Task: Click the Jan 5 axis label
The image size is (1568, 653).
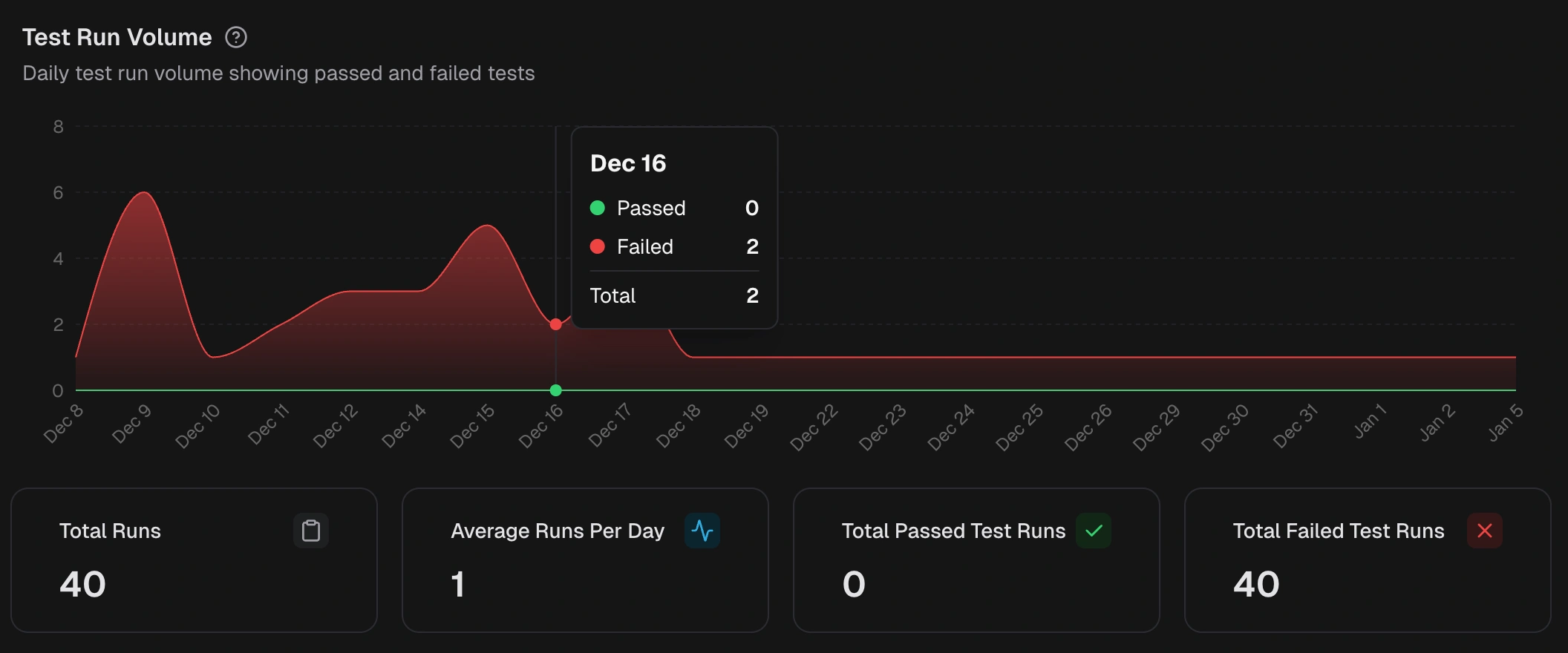Action: [1506, 423]
